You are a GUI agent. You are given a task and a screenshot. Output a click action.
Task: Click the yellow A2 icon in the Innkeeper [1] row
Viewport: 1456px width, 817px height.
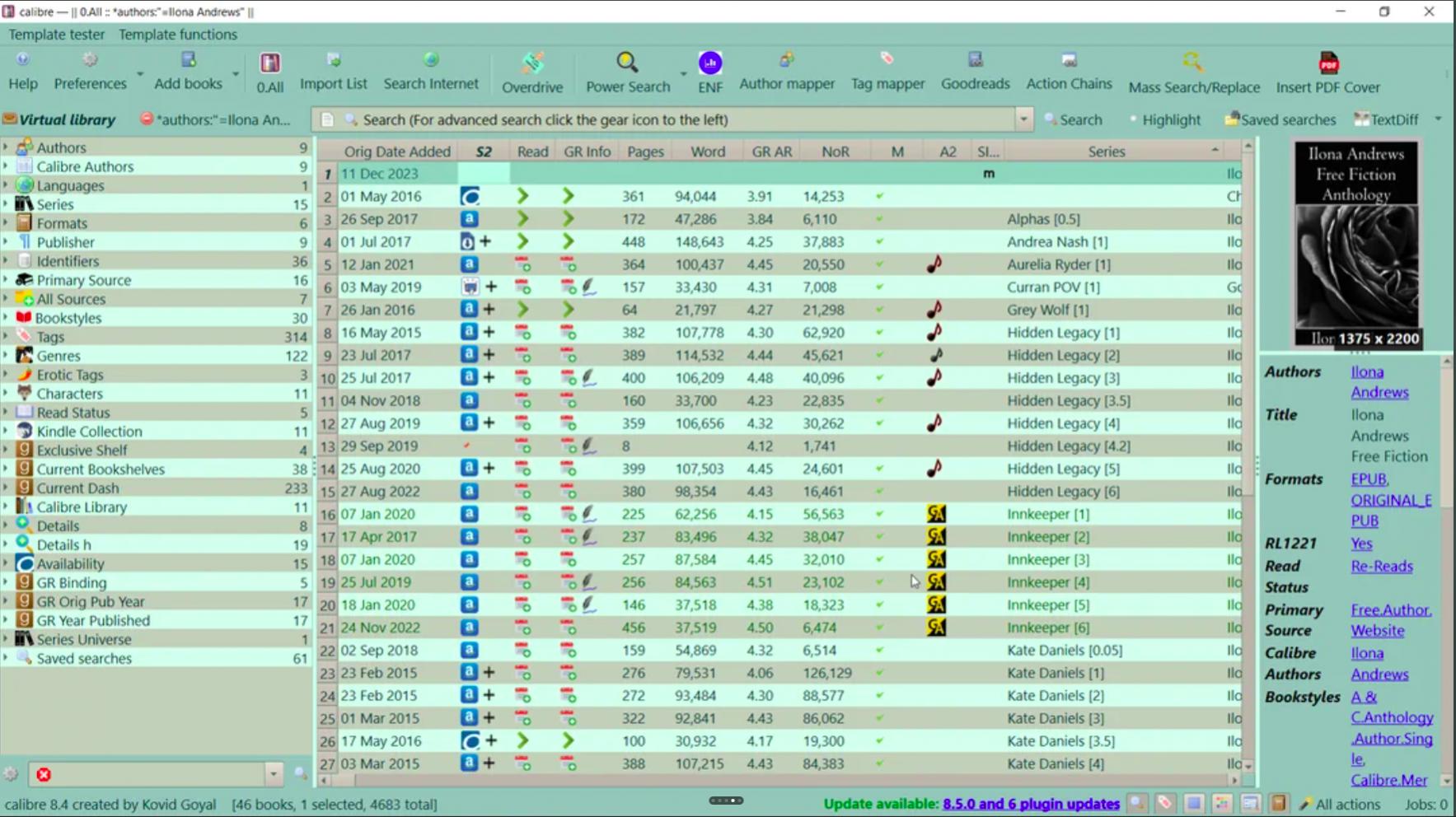point(936,514)
